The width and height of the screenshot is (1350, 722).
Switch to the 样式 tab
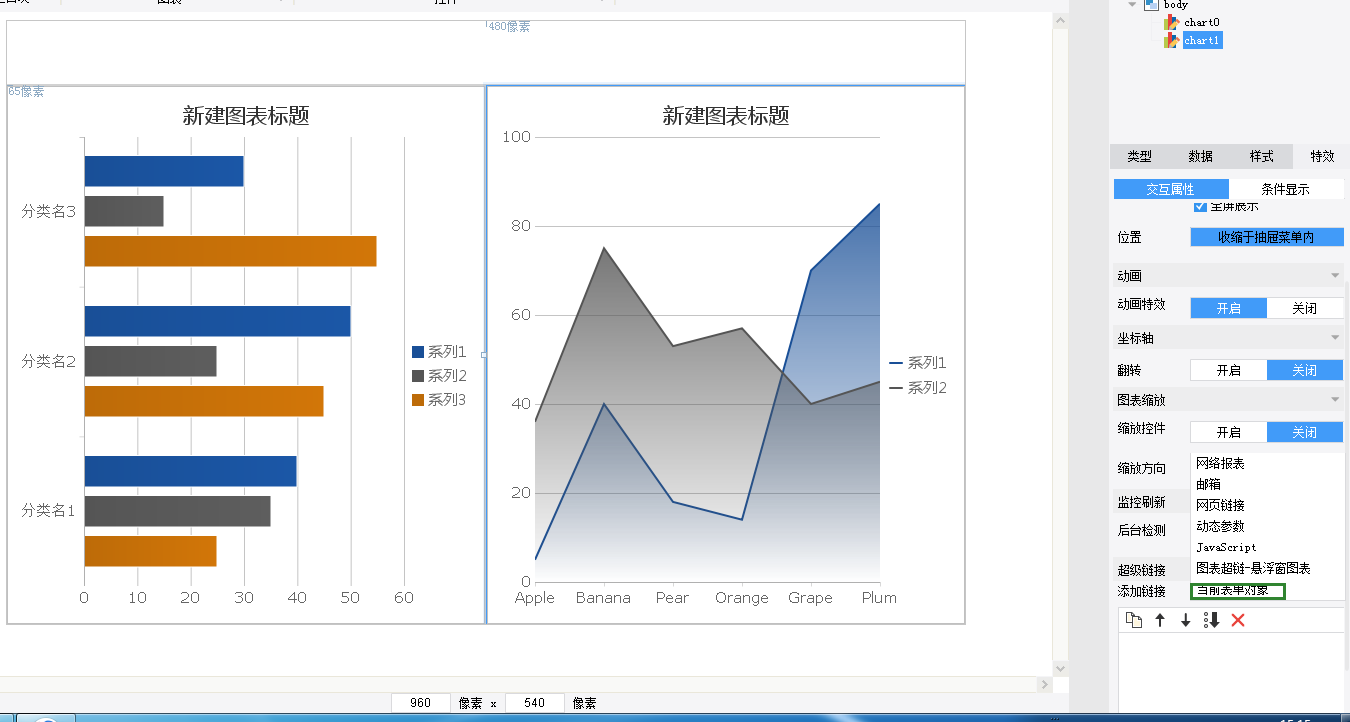[1262, 156]
